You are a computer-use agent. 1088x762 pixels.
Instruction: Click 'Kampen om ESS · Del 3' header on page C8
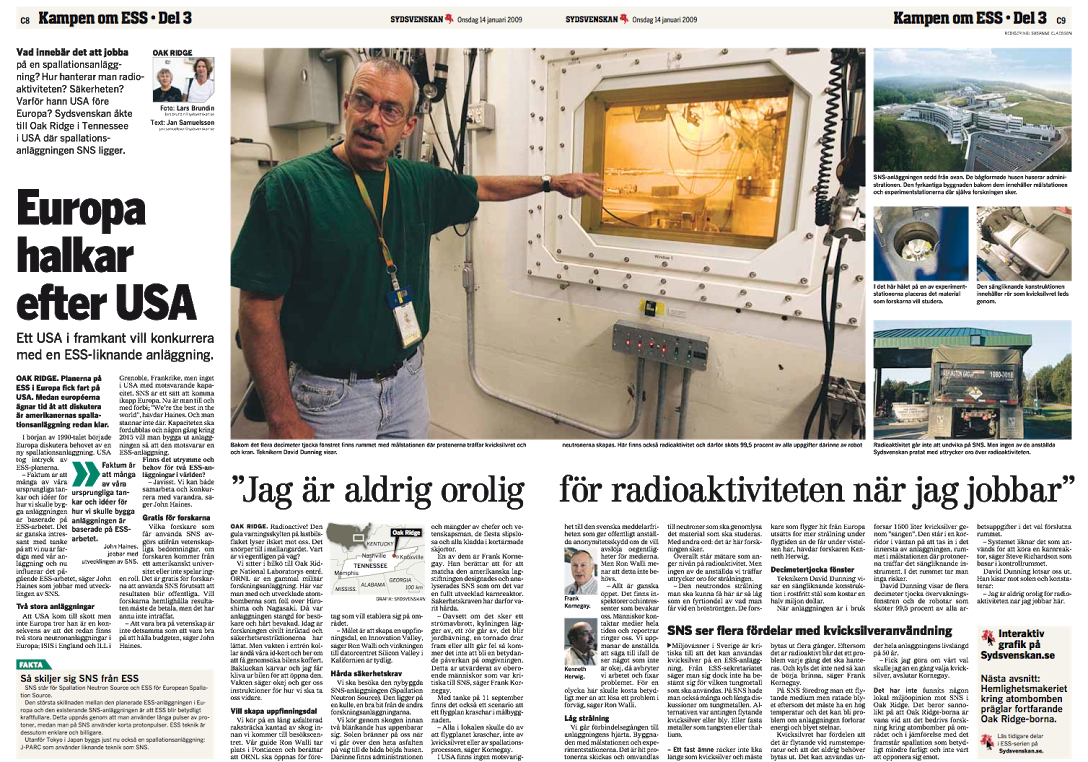[x=115, y=18]
